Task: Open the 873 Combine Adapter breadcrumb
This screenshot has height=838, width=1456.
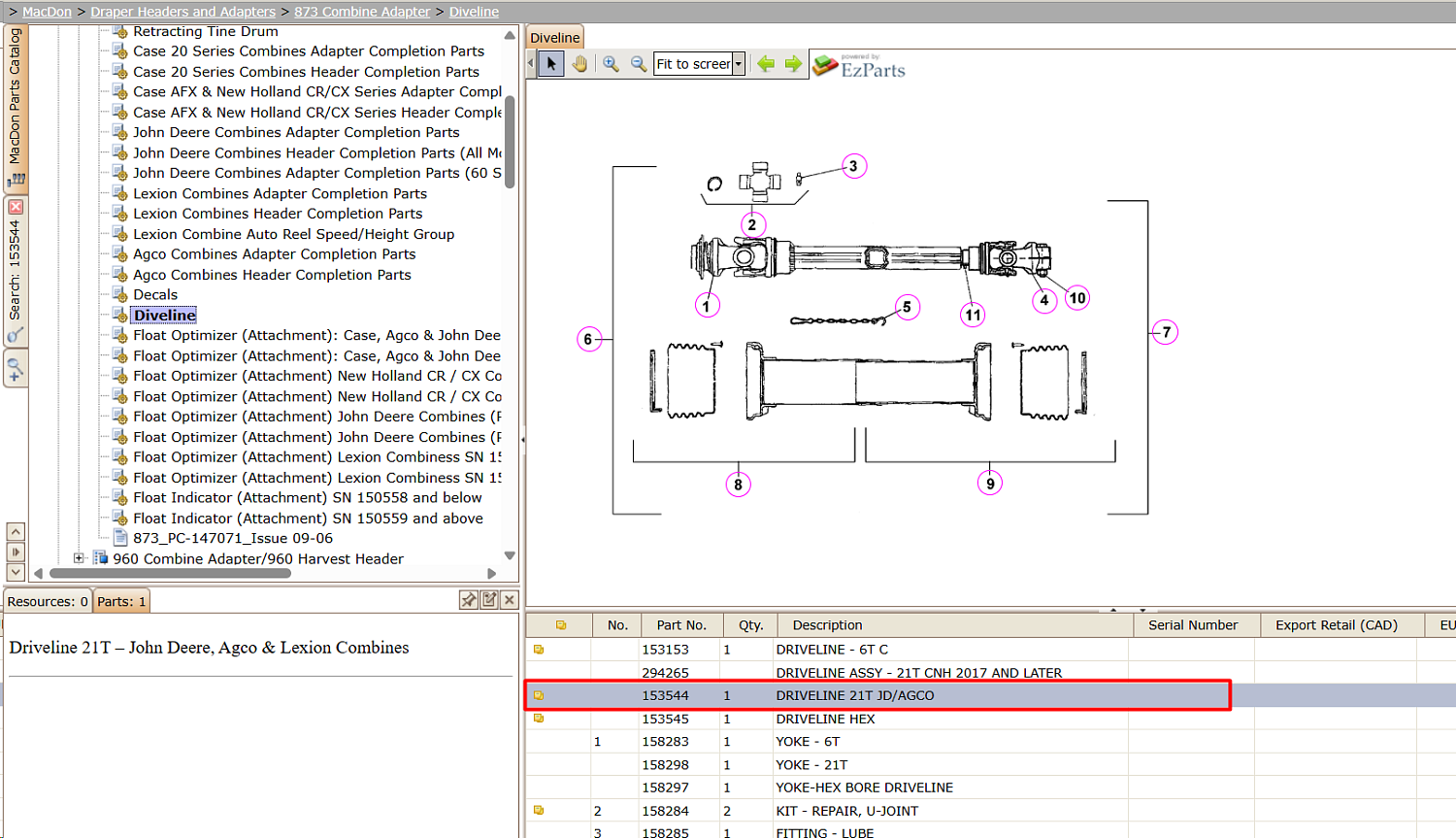Action: pyautogui.click(x=362, y=12)
